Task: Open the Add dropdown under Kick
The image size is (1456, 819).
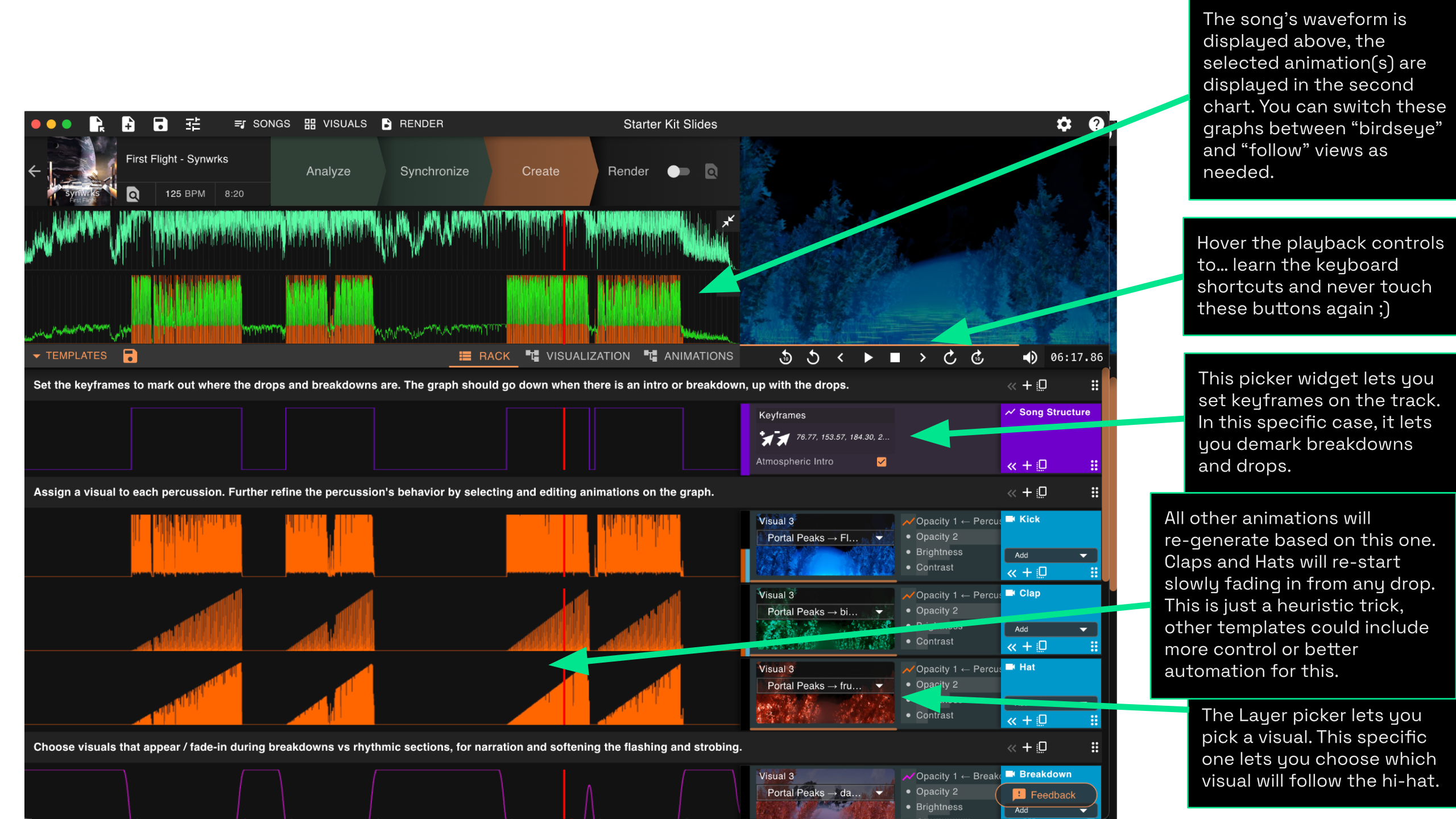Action: tap(1050, 555)
